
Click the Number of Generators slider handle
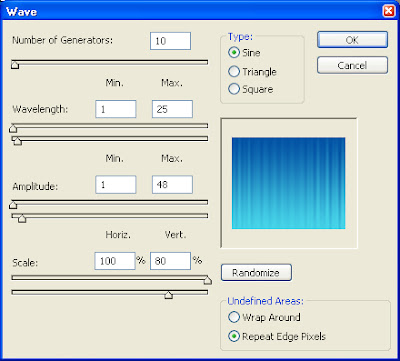[x=15, y=65]
